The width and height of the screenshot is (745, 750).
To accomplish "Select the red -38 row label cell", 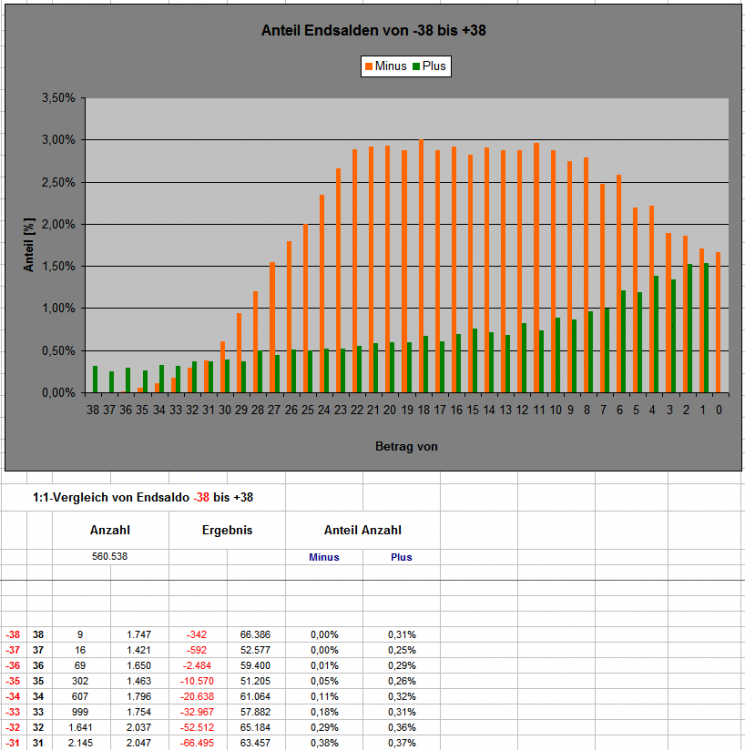I will [13, 635].
